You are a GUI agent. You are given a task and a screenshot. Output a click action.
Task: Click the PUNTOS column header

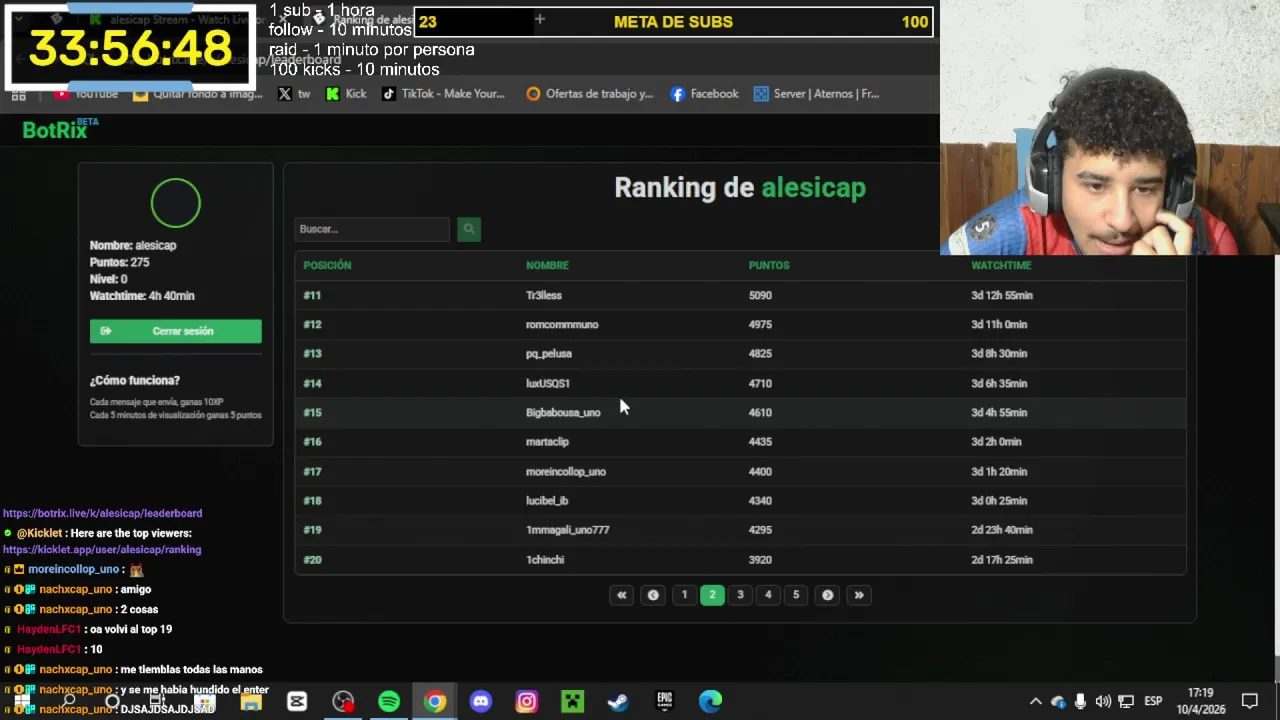(x=769, y=265)
